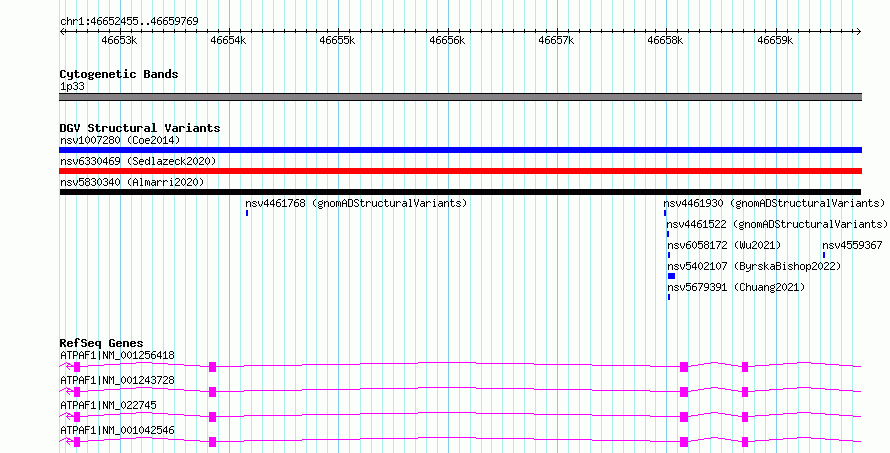Select variant label nsv5830340 (Almarri2020)
Screen dimensions: 890x453
(x=132, y=182)
